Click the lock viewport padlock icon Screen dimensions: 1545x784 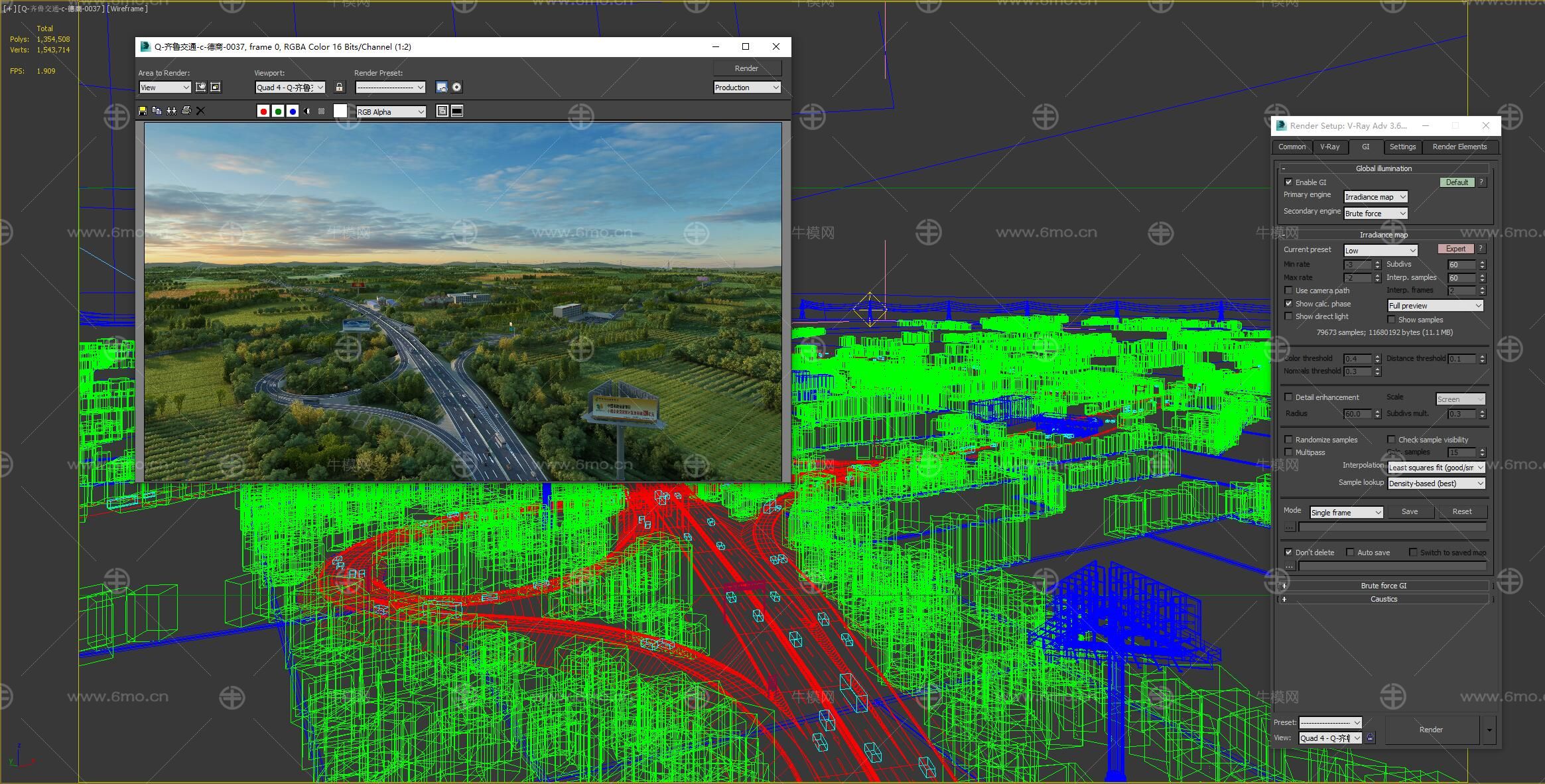340,87
